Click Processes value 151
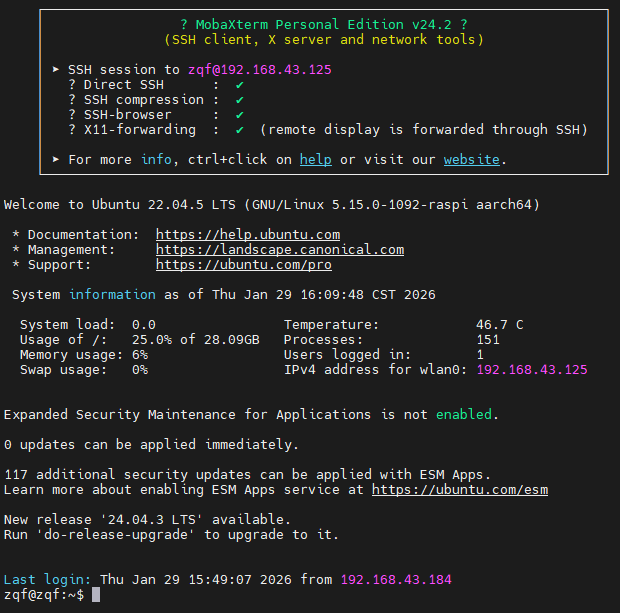This screenshot has width=620, height=613. [x=488, y=340]
